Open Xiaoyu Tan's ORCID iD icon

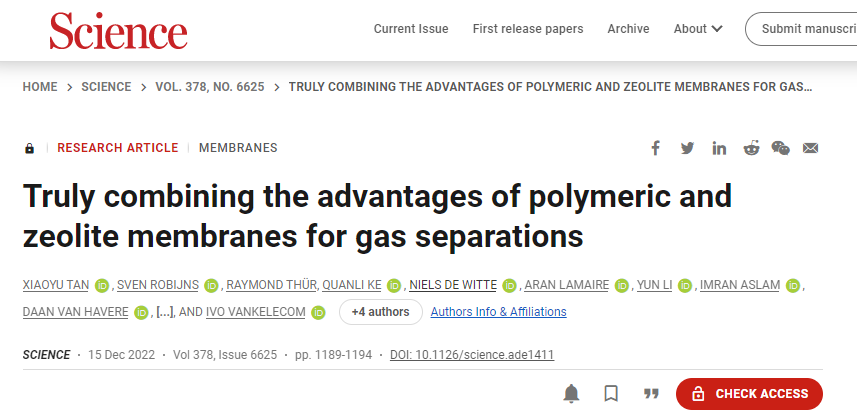(102, 285)
